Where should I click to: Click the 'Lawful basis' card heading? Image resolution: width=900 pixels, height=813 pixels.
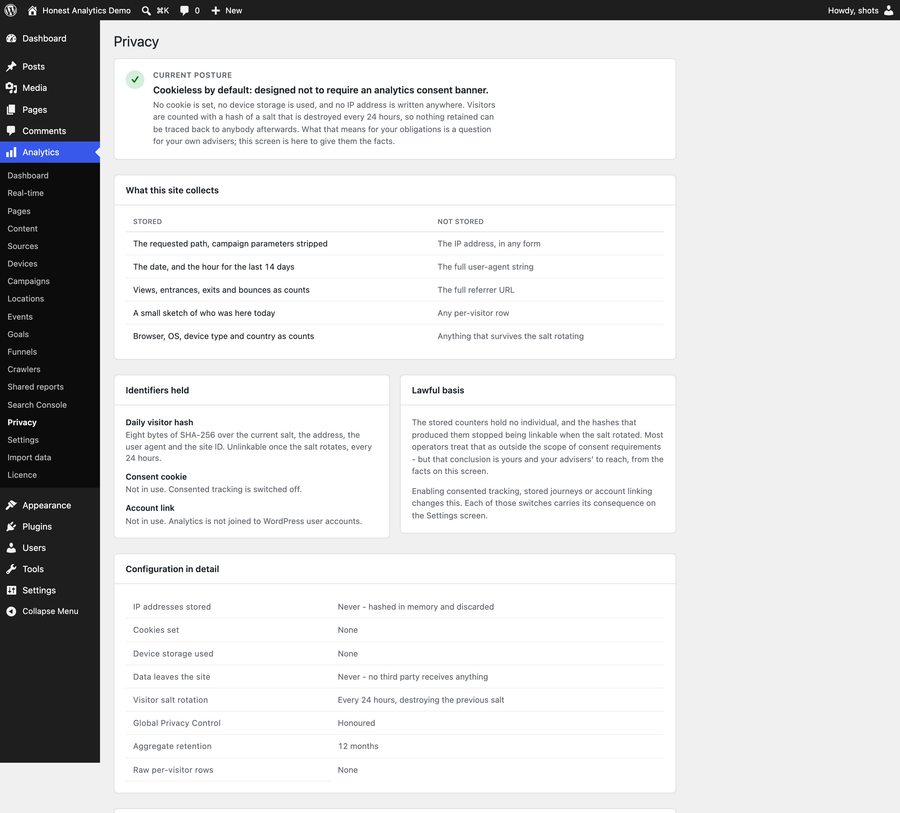[x=438, y=390]
